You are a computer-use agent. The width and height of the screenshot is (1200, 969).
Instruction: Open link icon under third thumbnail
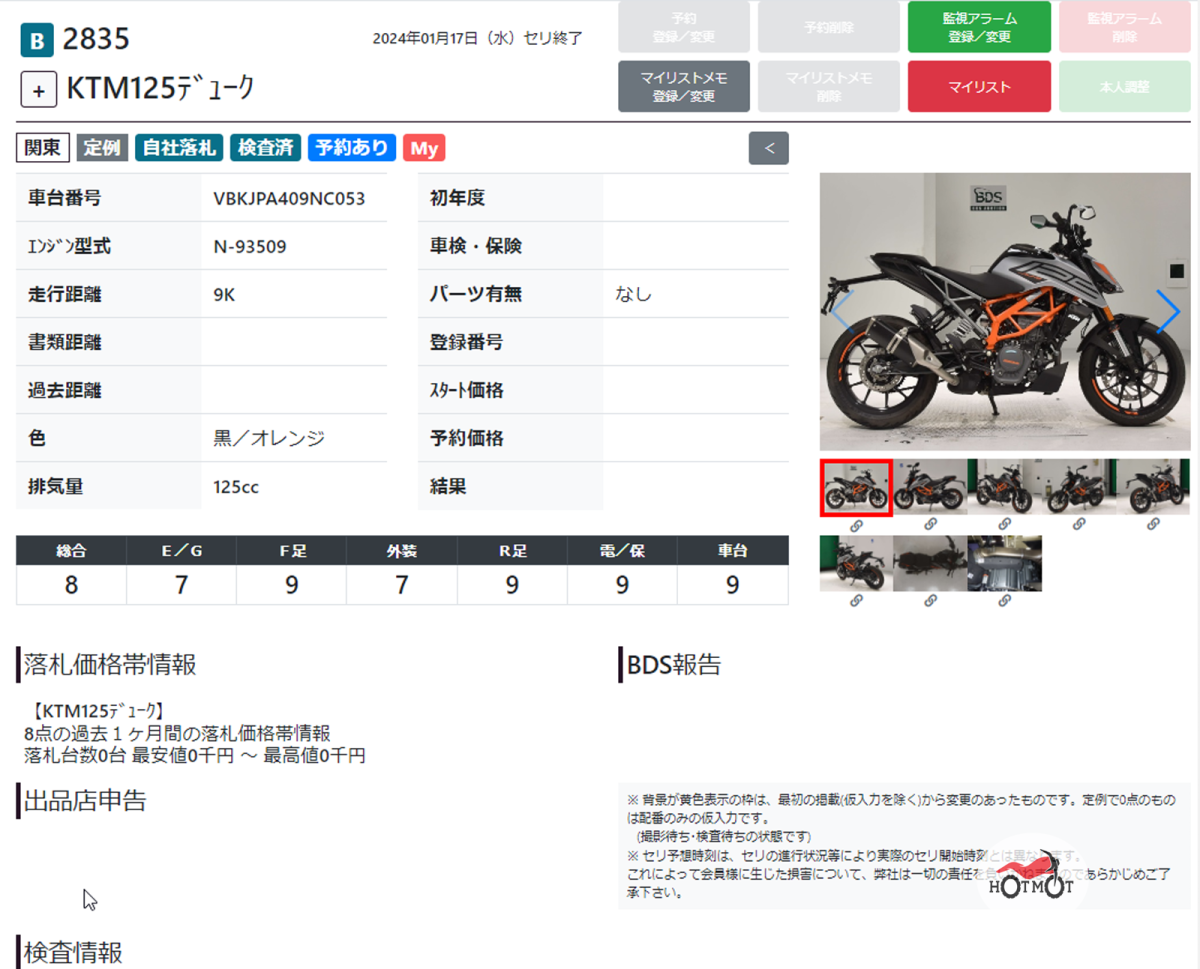coord(1004,524)
